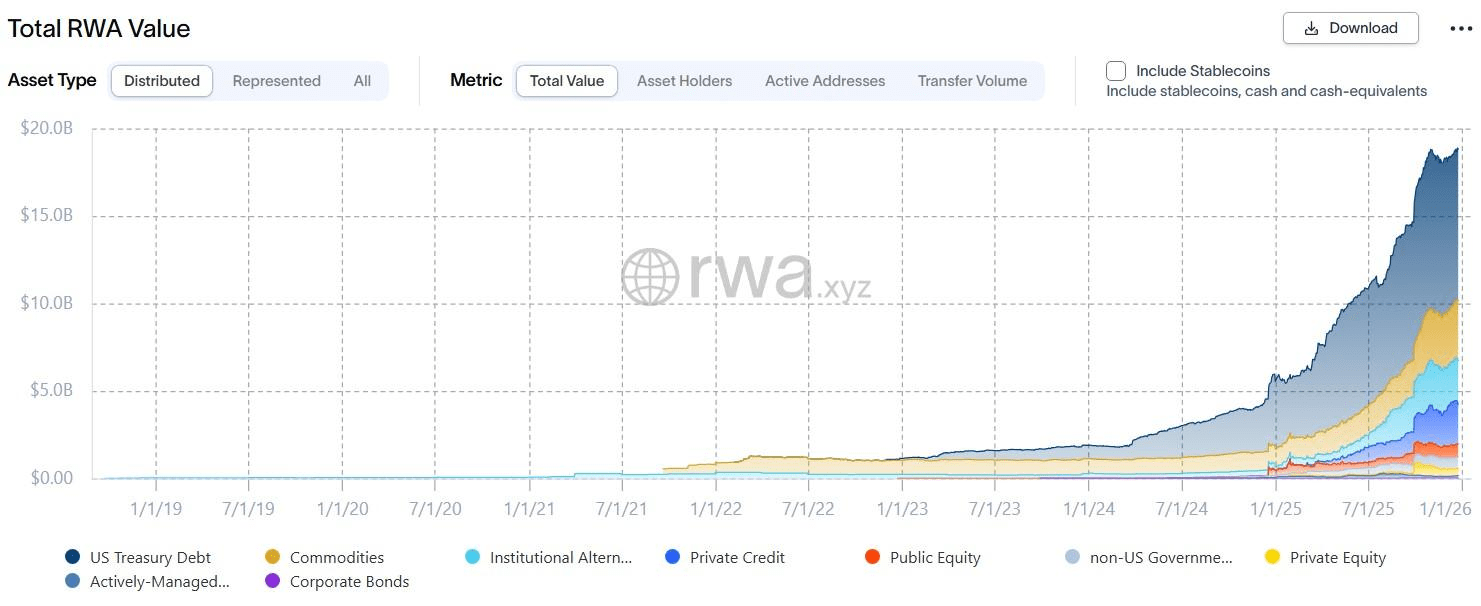Click the Institutional Alternatives legend dot
1481x606 pixels.
(473, 557)
